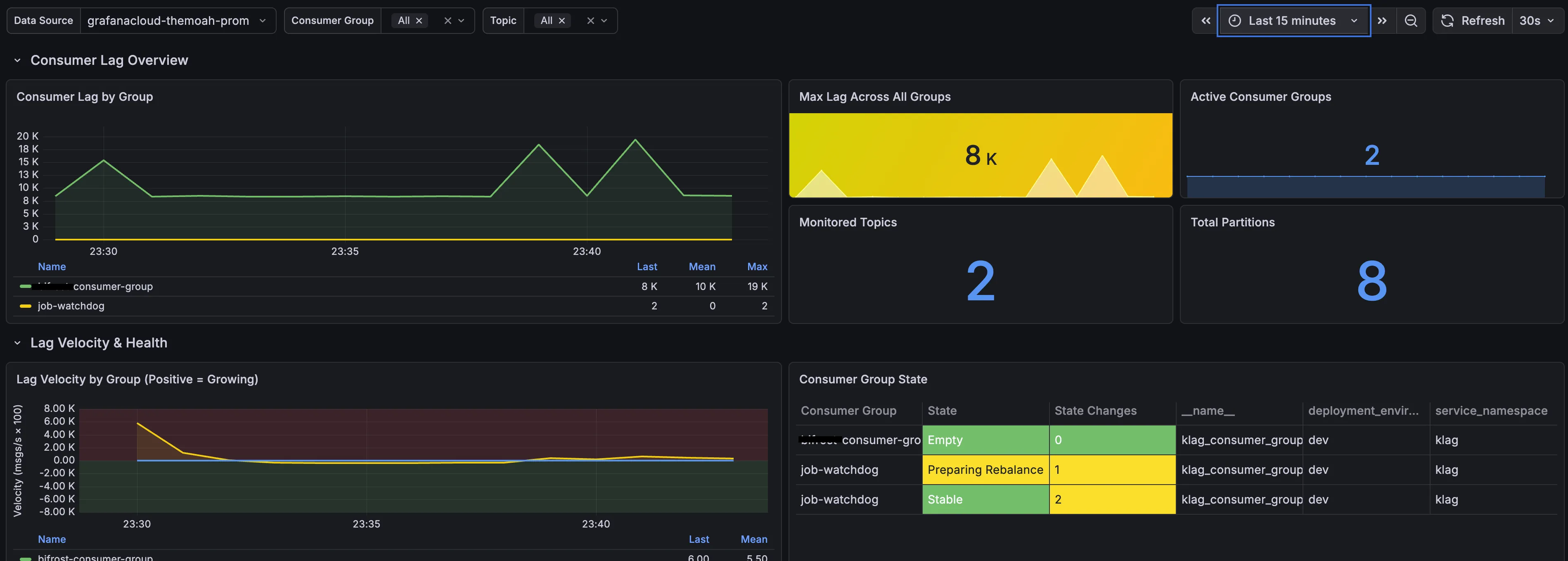Click the Refresh button
Viewport: 1568px width, 561px height.
click(x=1473, y=21)
